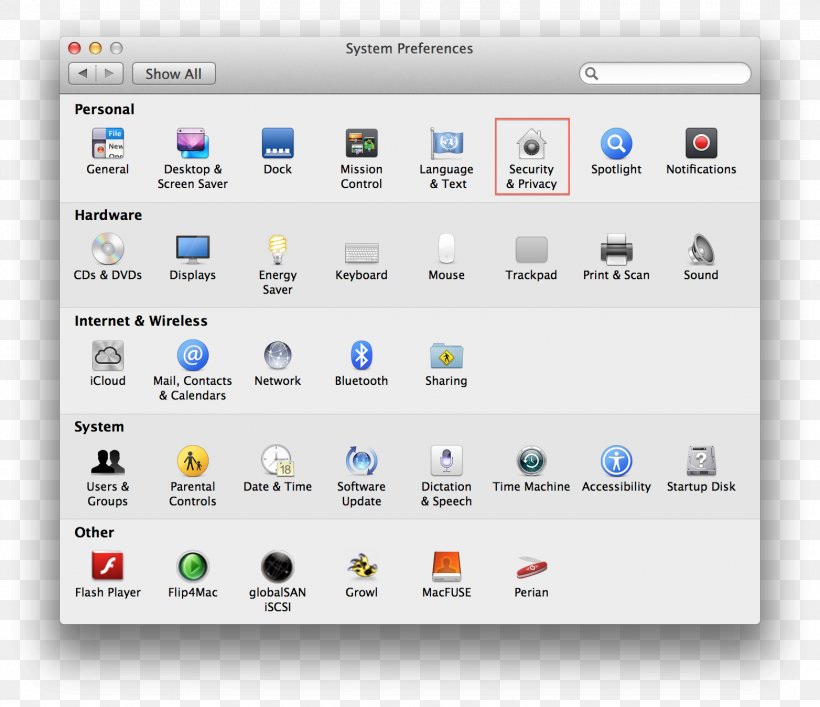Close the System Preferences window

point(74,49)
